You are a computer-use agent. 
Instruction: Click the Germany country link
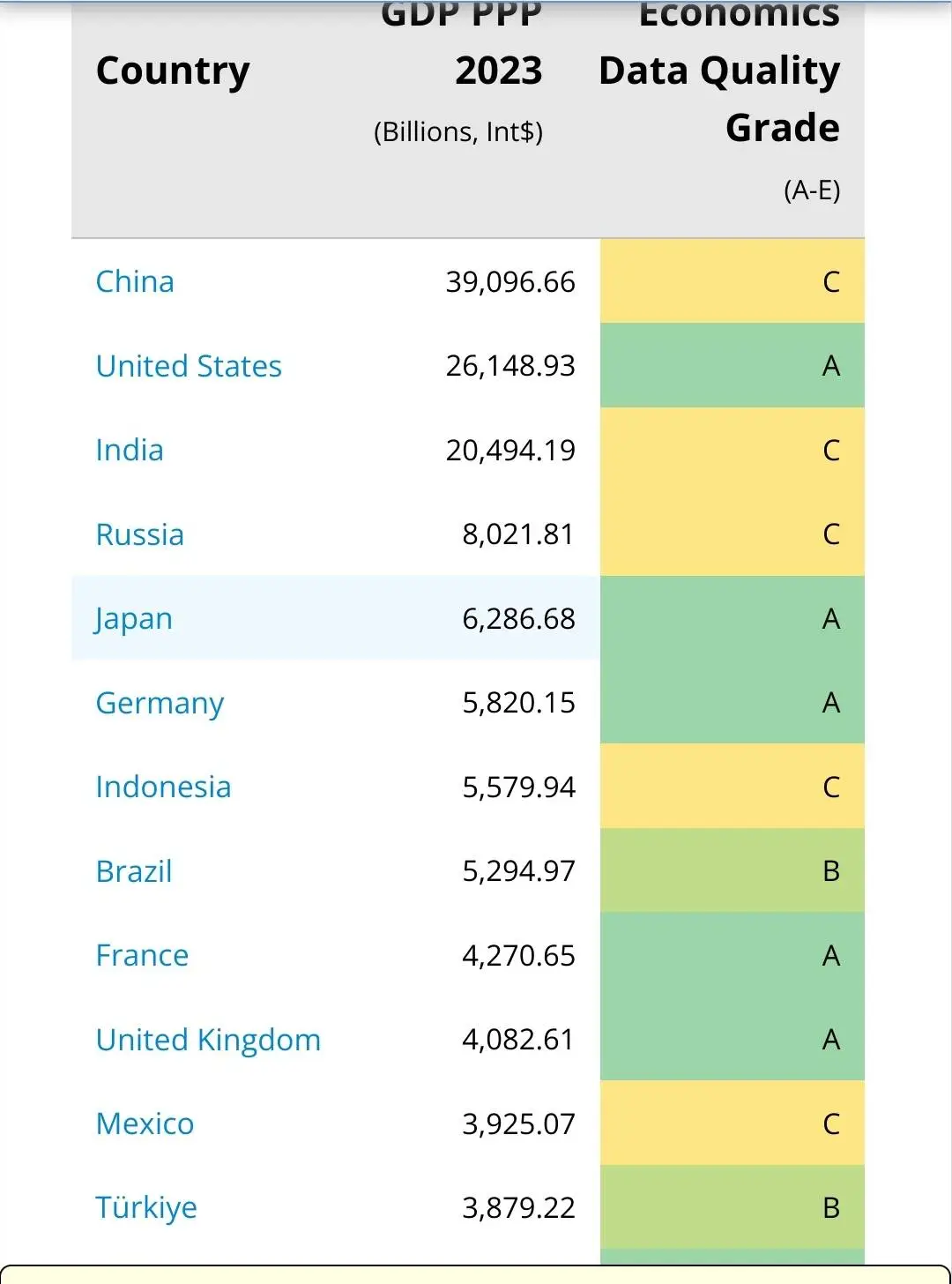(x=160, y=703)
